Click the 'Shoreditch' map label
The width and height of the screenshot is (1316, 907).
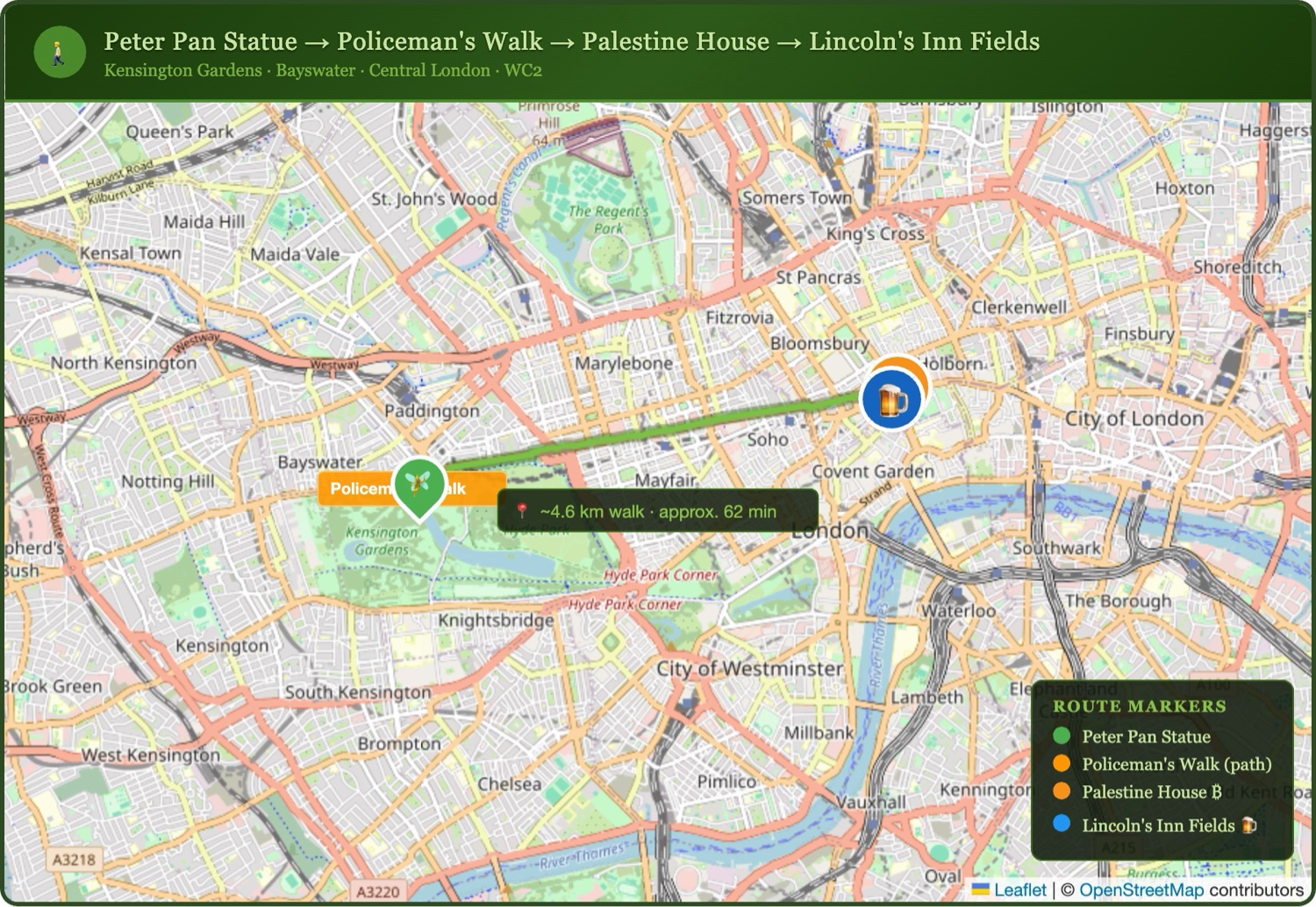click(1238, 267)
